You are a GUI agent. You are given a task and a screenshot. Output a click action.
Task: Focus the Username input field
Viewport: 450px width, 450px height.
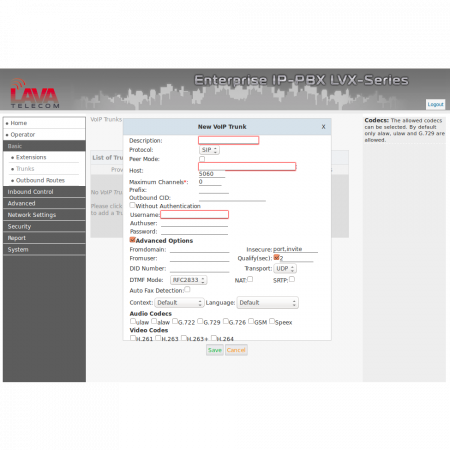click(194, 215)
